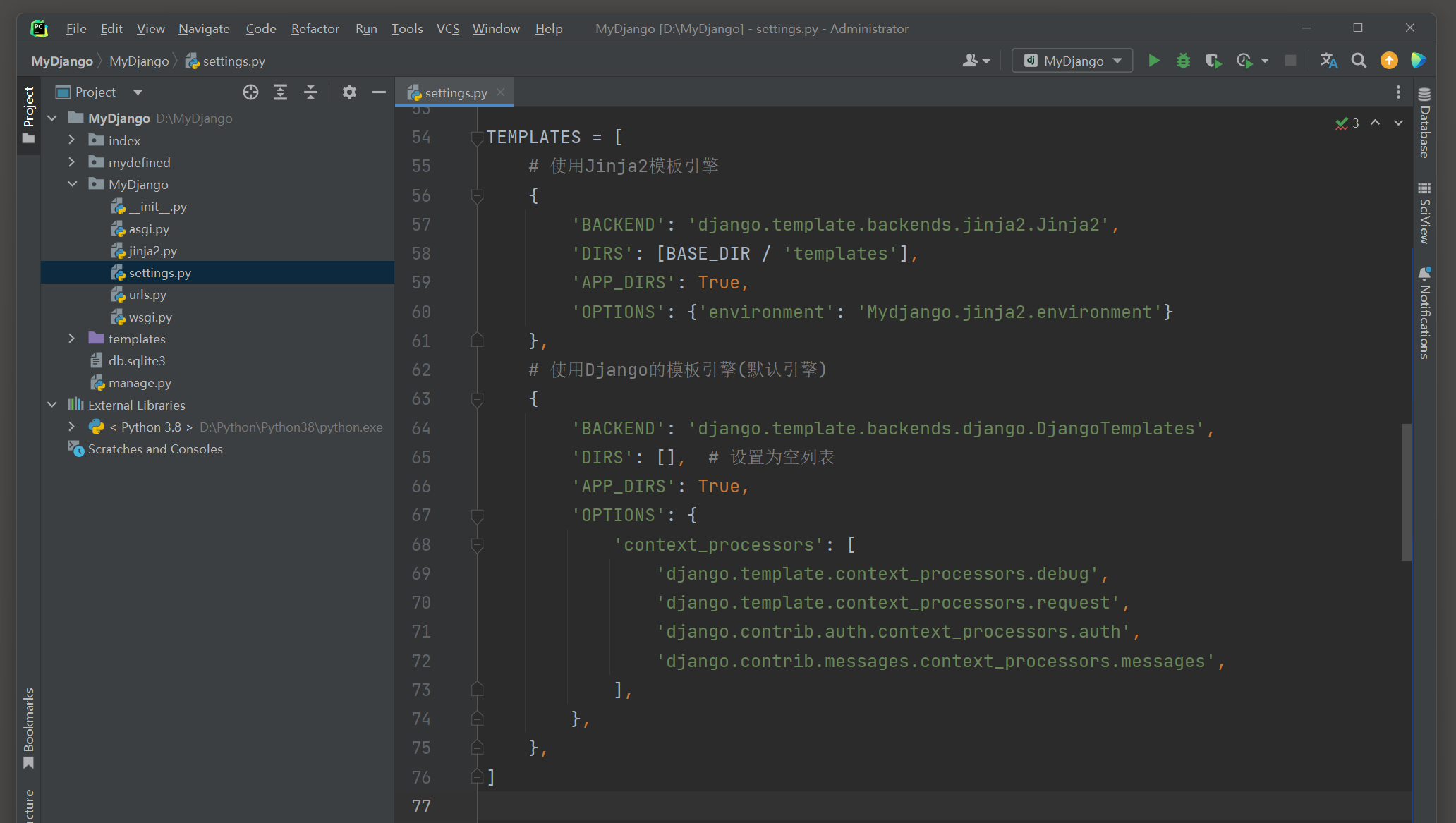Image resolution: width=1456 pixels, height=823 pixels.
Task: Open Search Everywhere magnifier
Action: (1359, 61)
